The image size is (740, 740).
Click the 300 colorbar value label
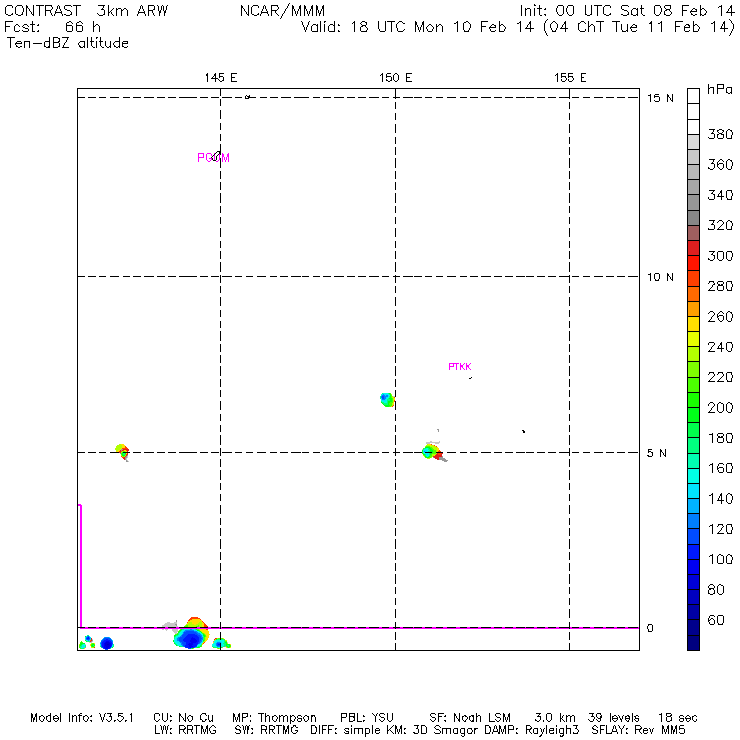(720, 256)
